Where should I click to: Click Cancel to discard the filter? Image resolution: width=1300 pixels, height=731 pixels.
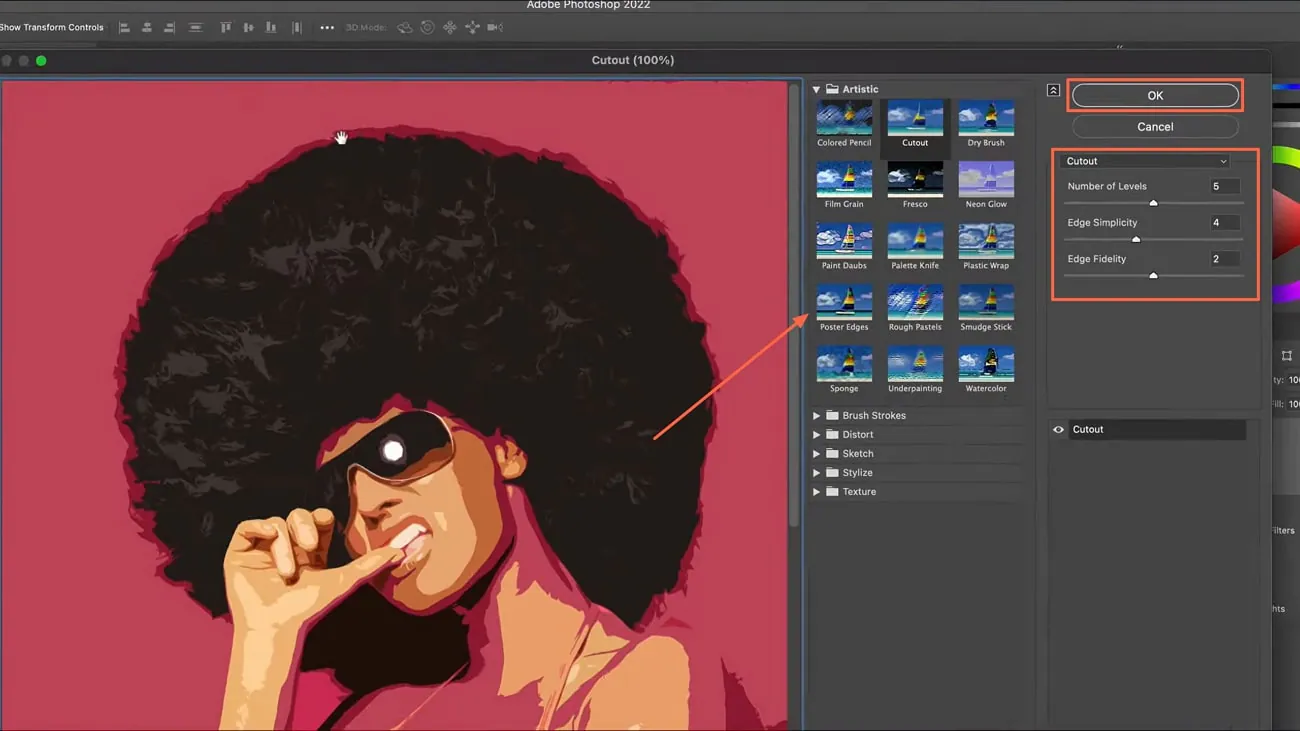pos(1155,127)
